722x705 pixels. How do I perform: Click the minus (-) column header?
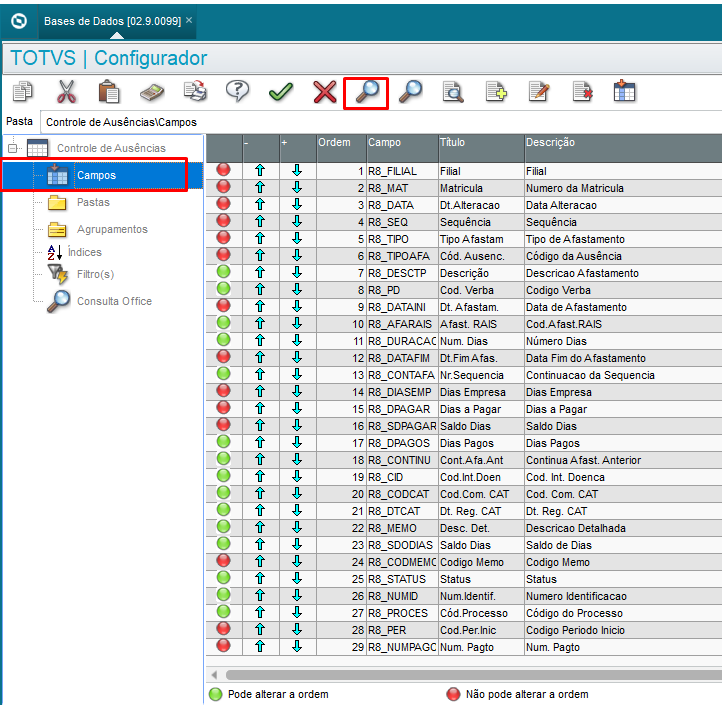pyautogui.click(x=261, y=148)
